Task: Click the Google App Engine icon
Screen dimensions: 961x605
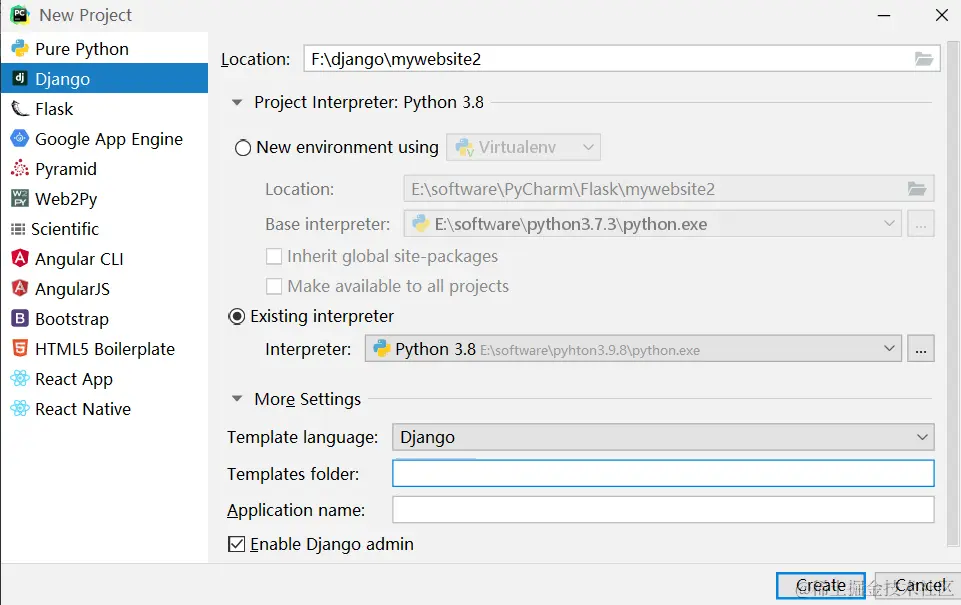Action: tap(20, 139)
